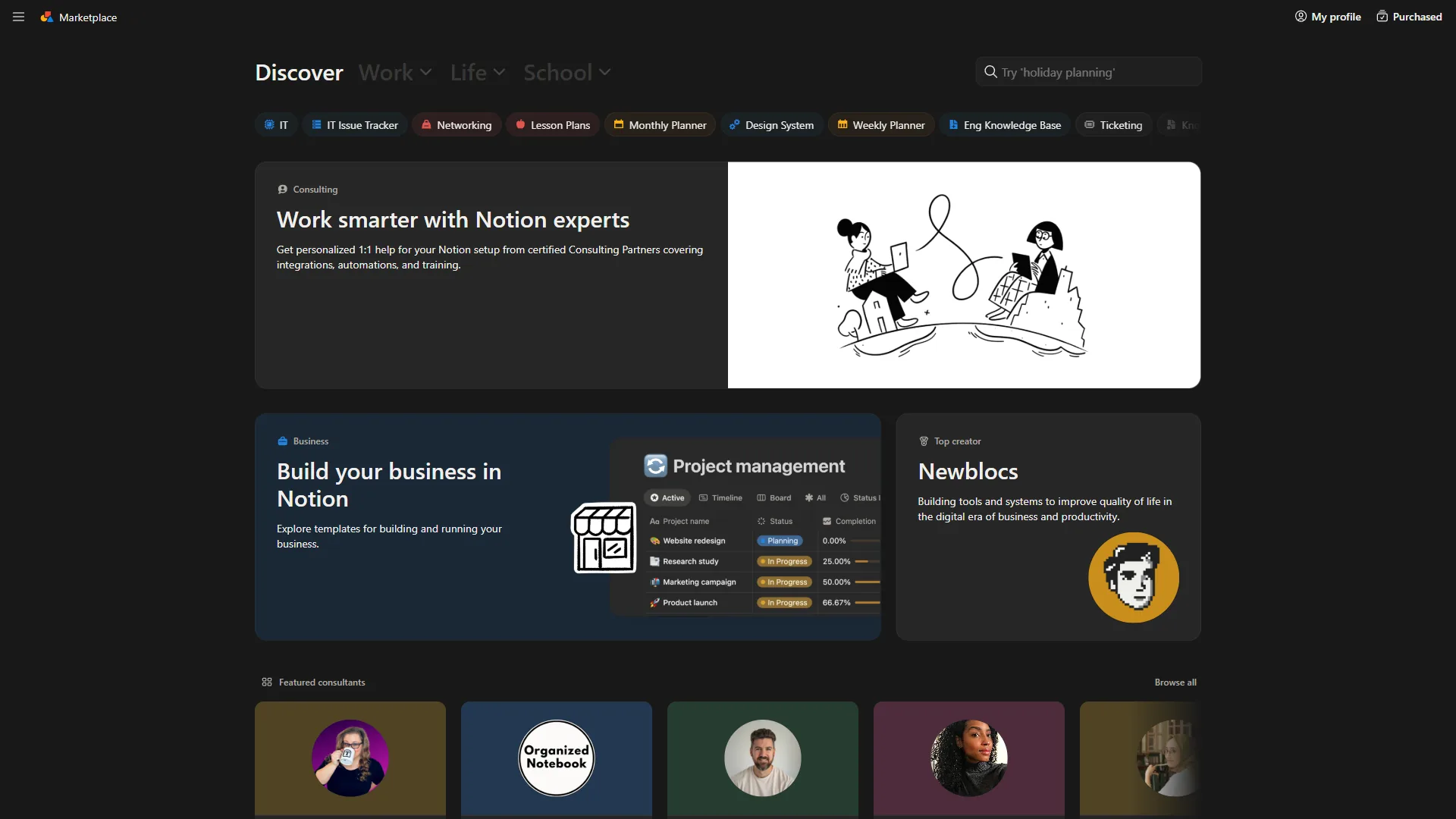Select the Ticketing filter chip
1456x819 pixels.
(1113, 125)
